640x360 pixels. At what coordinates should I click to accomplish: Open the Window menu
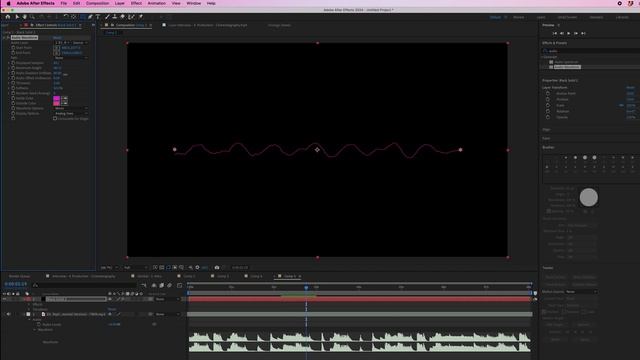(x=193, y=3)
